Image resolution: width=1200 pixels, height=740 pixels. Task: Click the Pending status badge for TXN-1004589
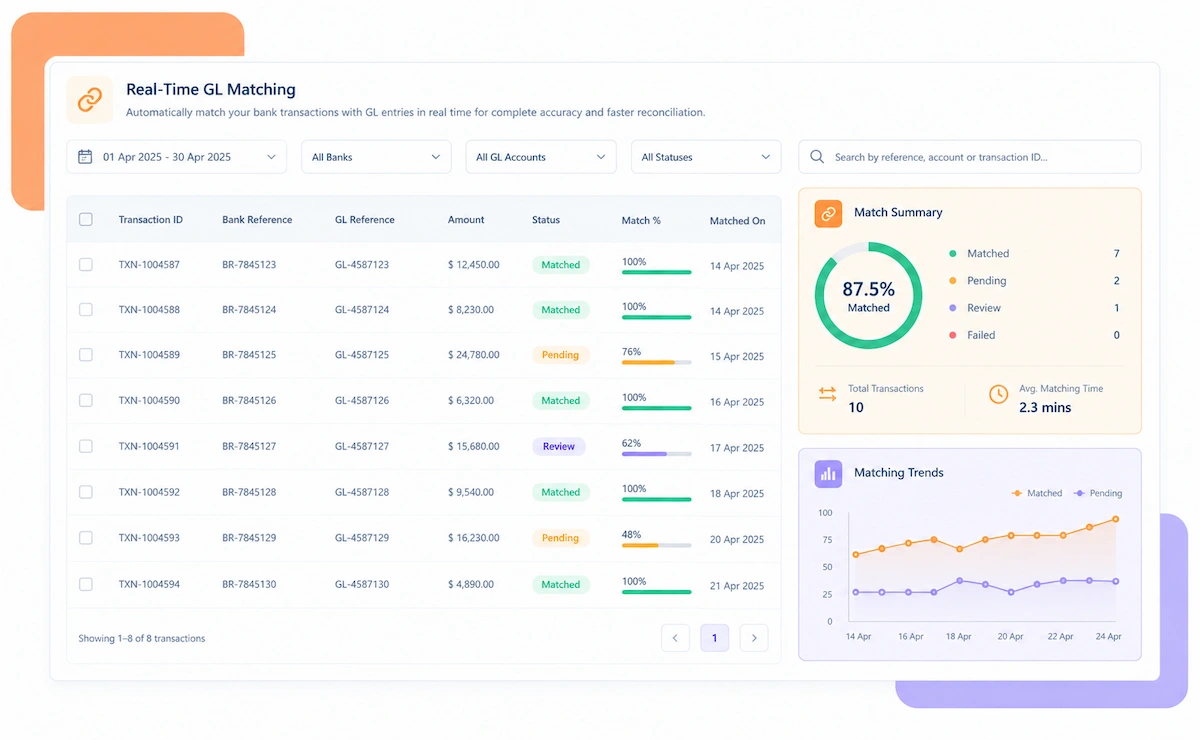(560, 355)
